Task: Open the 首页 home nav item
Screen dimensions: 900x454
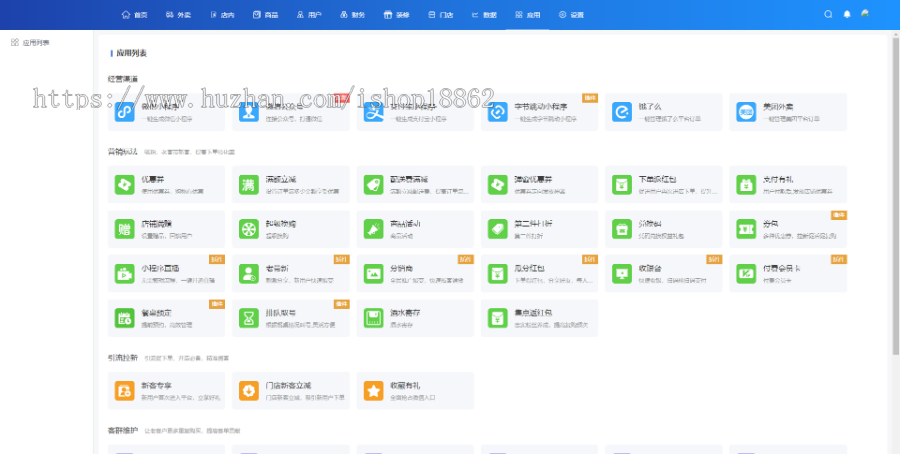Action: click(134, 15)
